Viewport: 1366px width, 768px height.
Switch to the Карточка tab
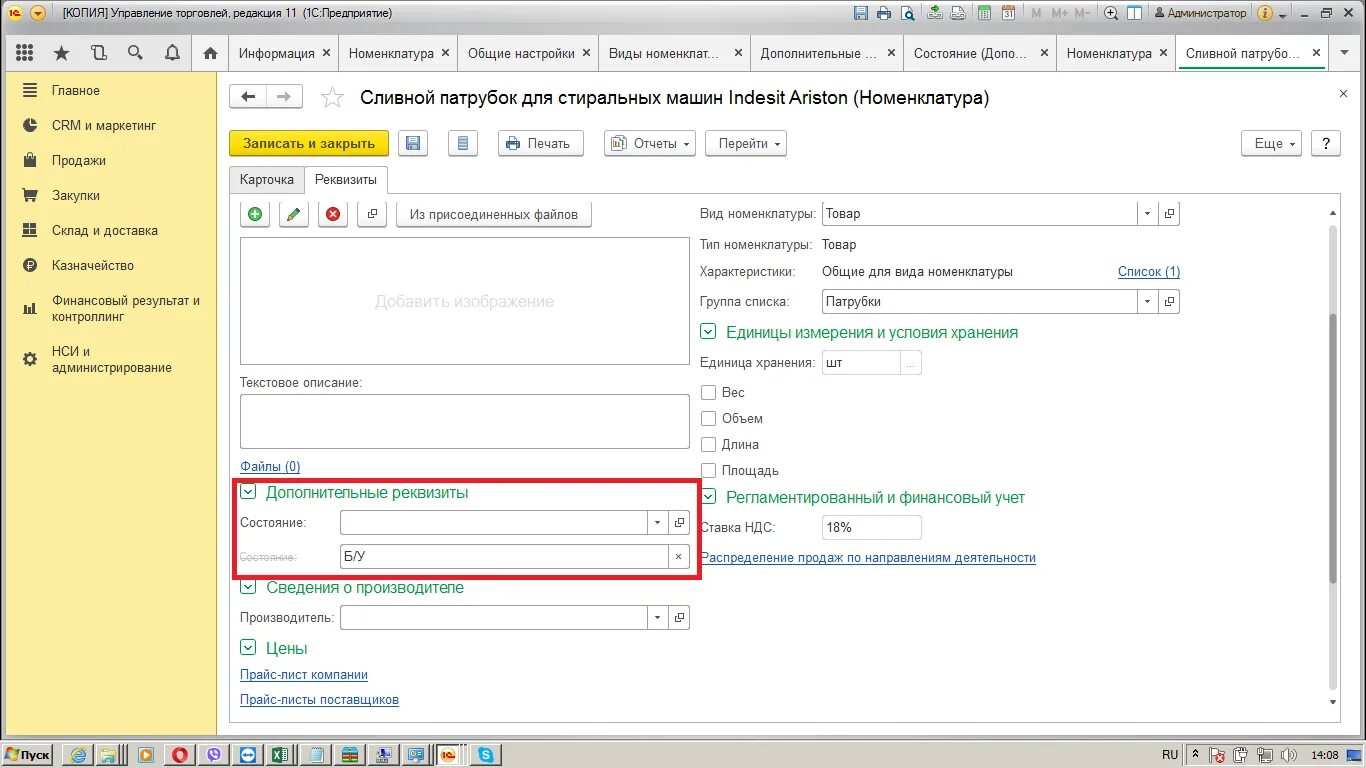tap(267, 179)
